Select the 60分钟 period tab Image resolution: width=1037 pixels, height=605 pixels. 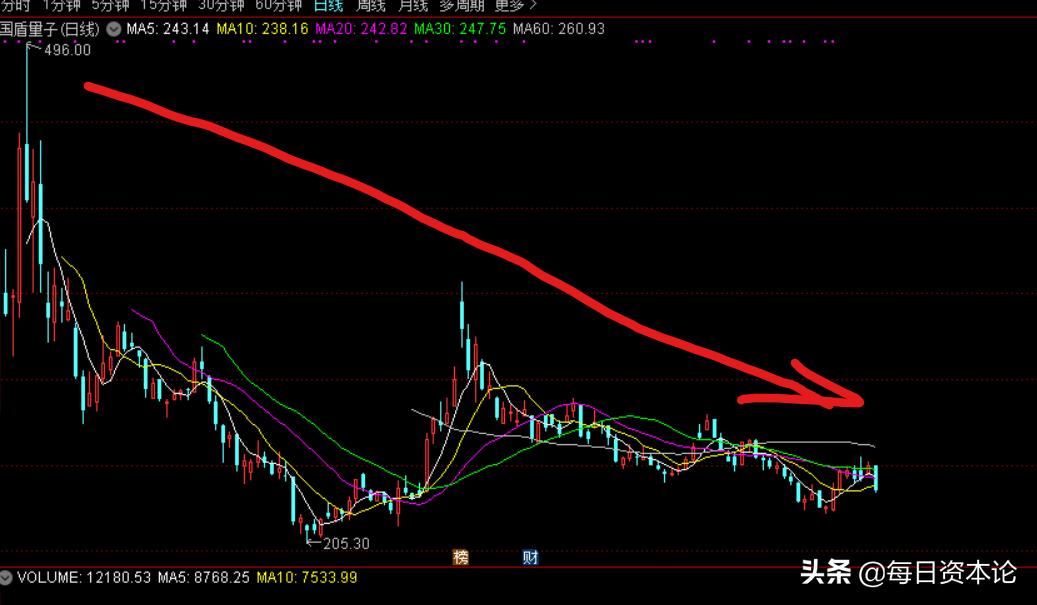coord(278,6)
